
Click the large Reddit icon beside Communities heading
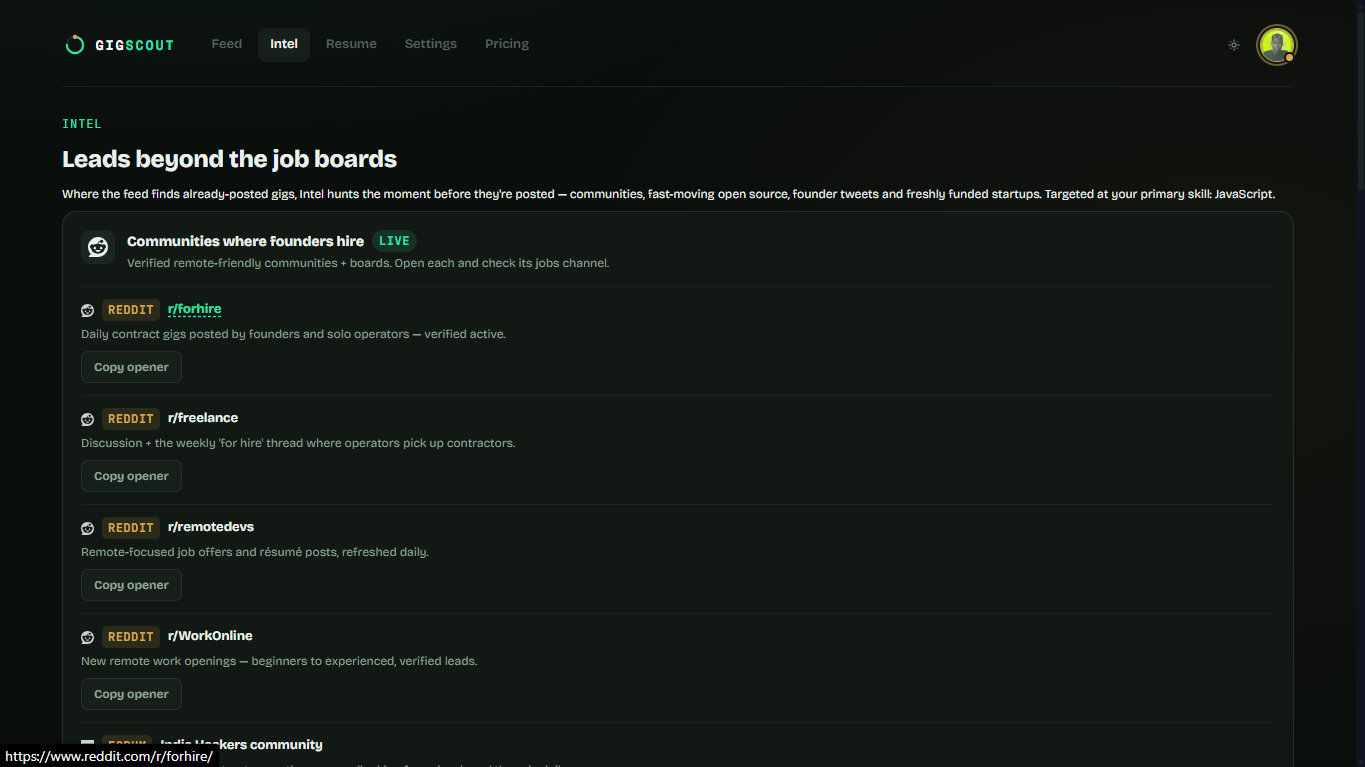(x=98, y=247)
